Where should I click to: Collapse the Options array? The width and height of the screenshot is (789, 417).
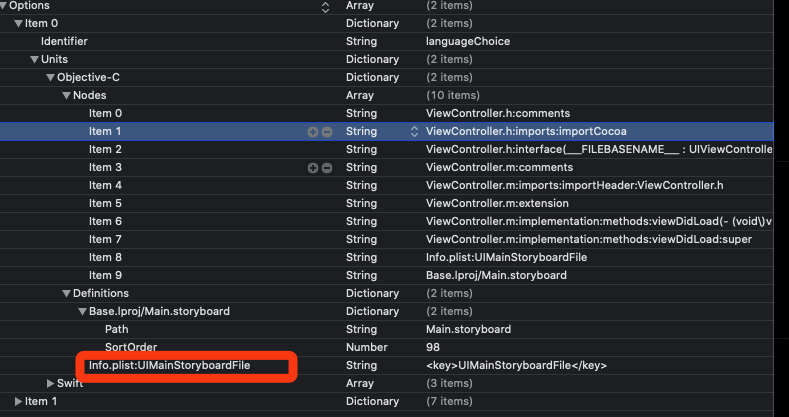4,6
